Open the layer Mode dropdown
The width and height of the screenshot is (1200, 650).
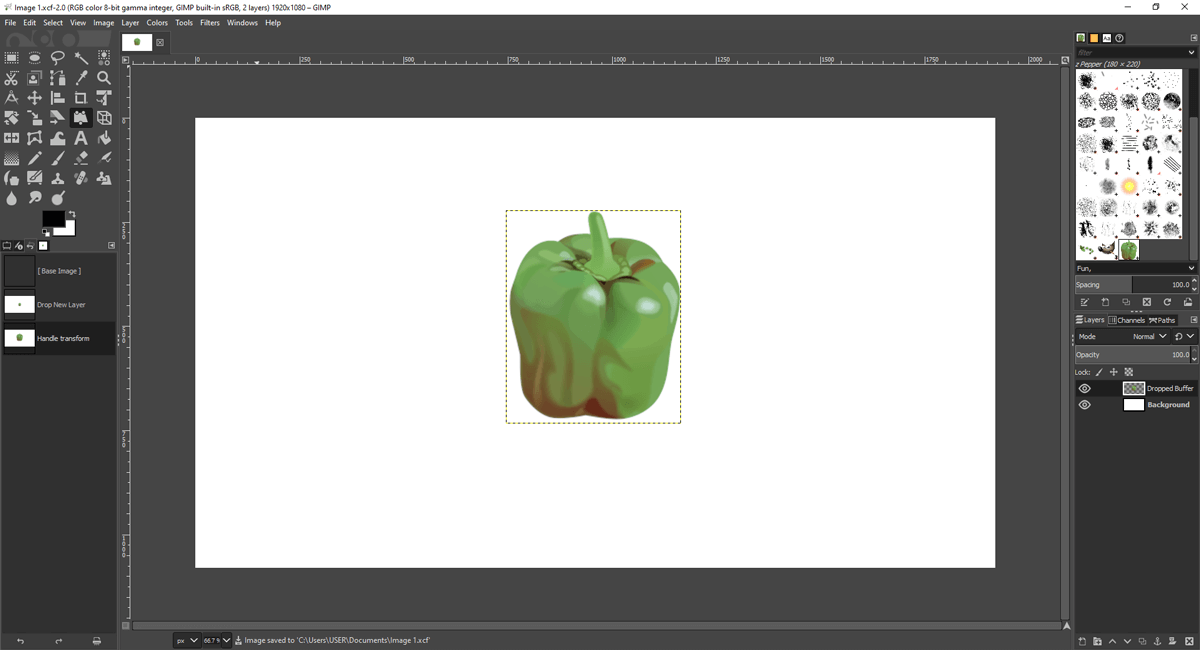(x=1150, y=337)
